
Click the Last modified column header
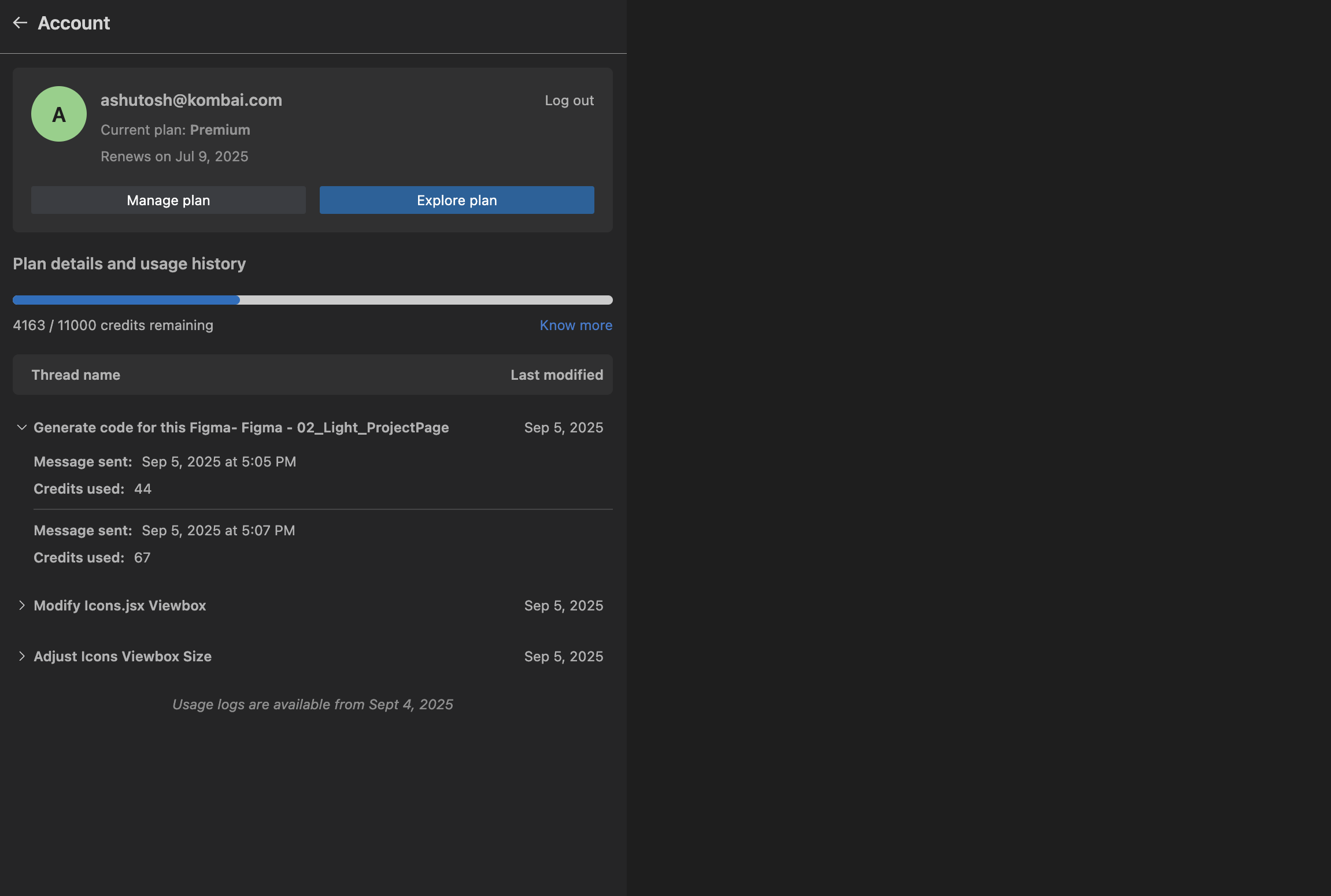[556, 375]
